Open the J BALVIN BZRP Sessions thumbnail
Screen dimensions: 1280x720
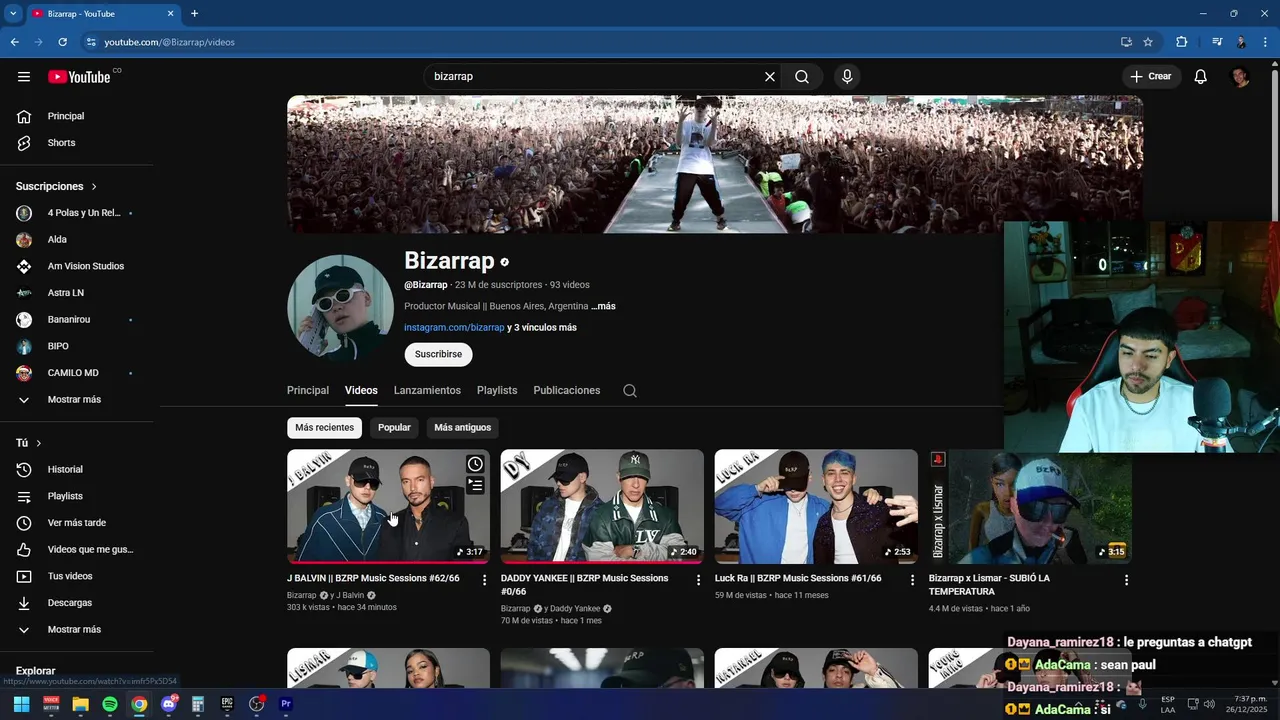(x=388, y=506)
